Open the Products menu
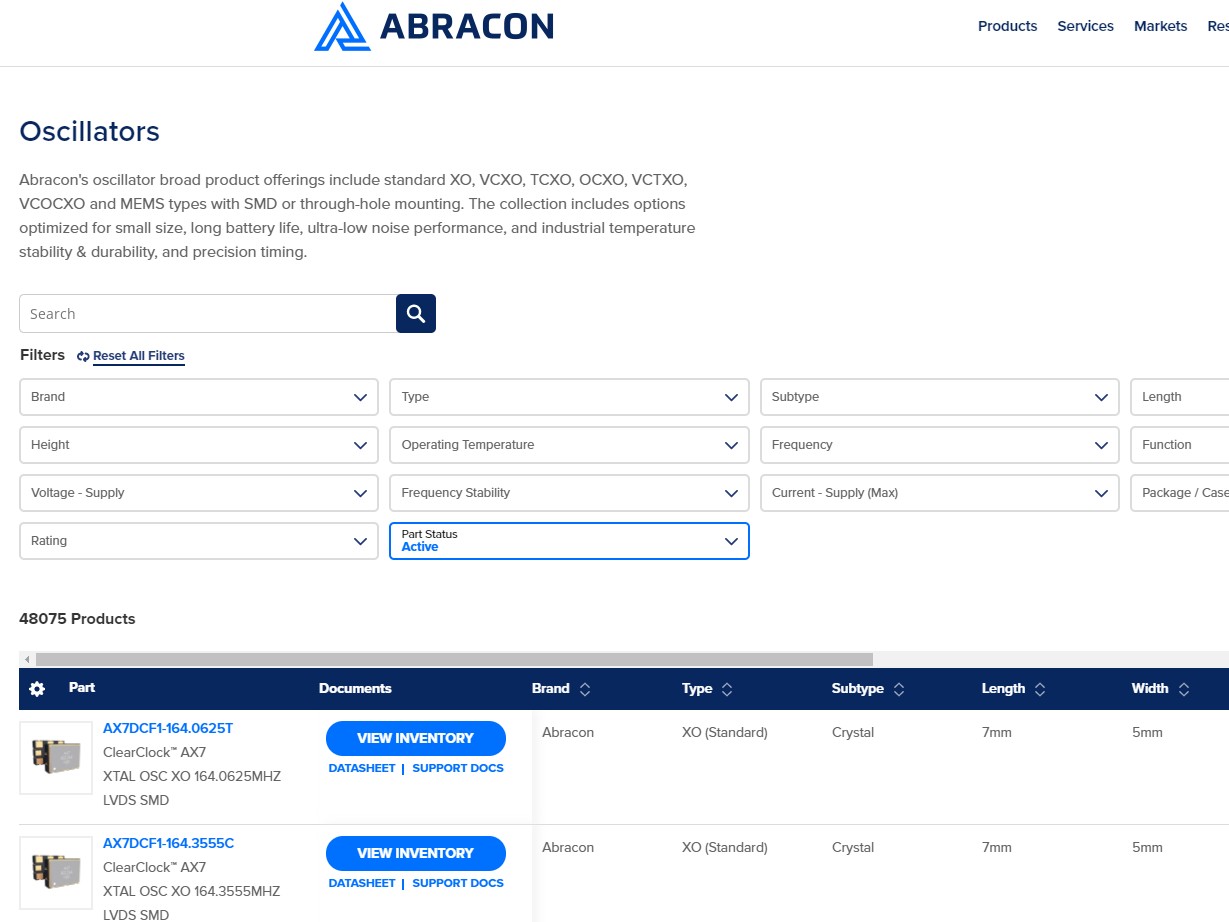 [x=1007, y=26]
